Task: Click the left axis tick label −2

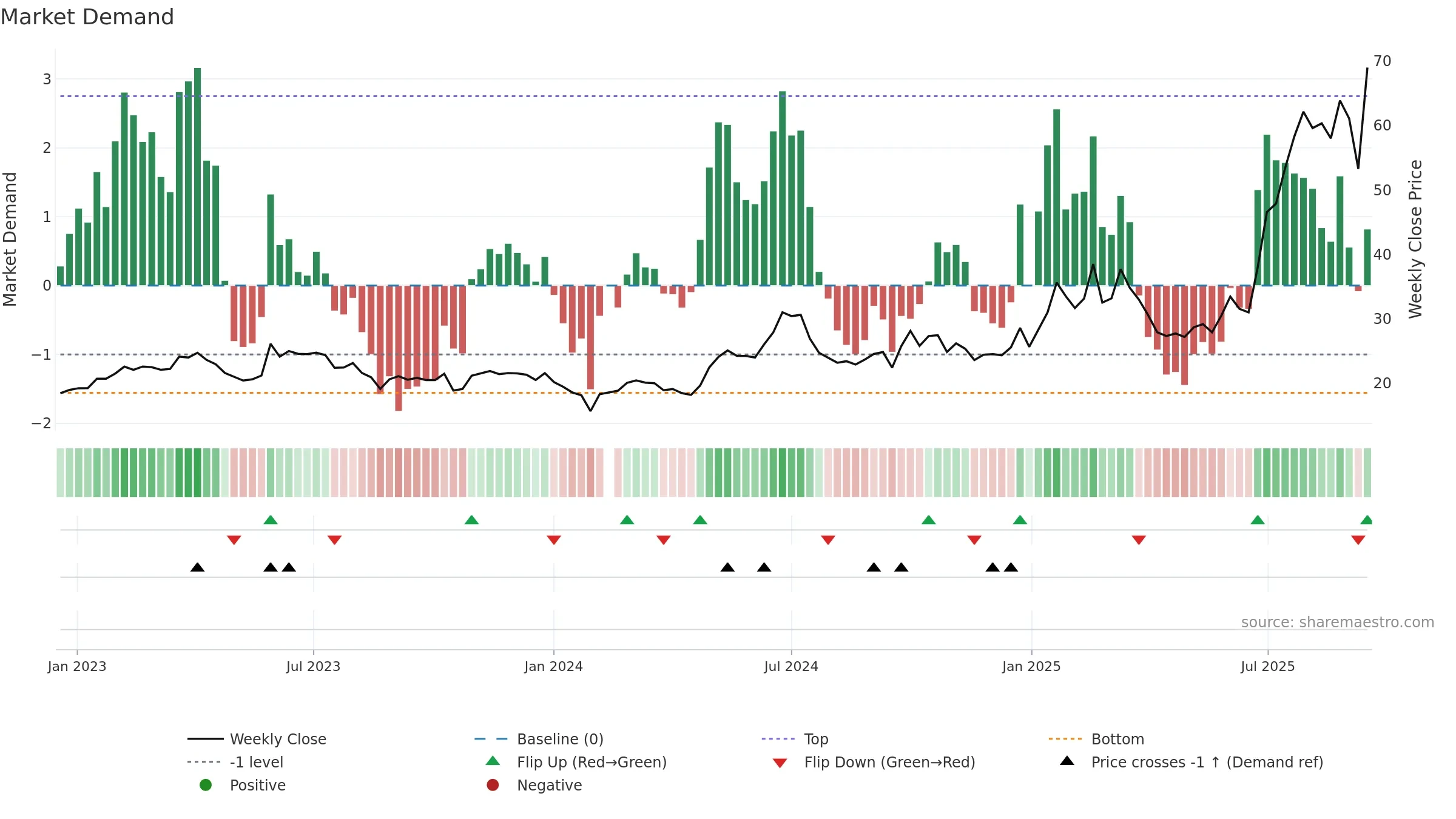Action: point(41,423)
